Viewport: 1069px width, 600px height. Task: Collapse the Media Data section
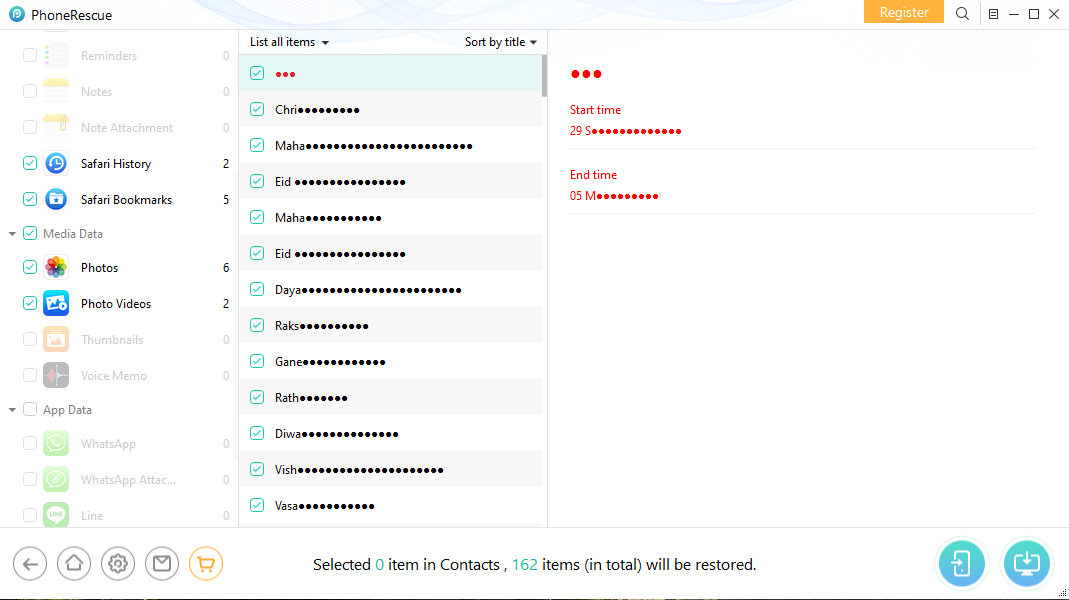pyautogui.click(x=12, y=234)
